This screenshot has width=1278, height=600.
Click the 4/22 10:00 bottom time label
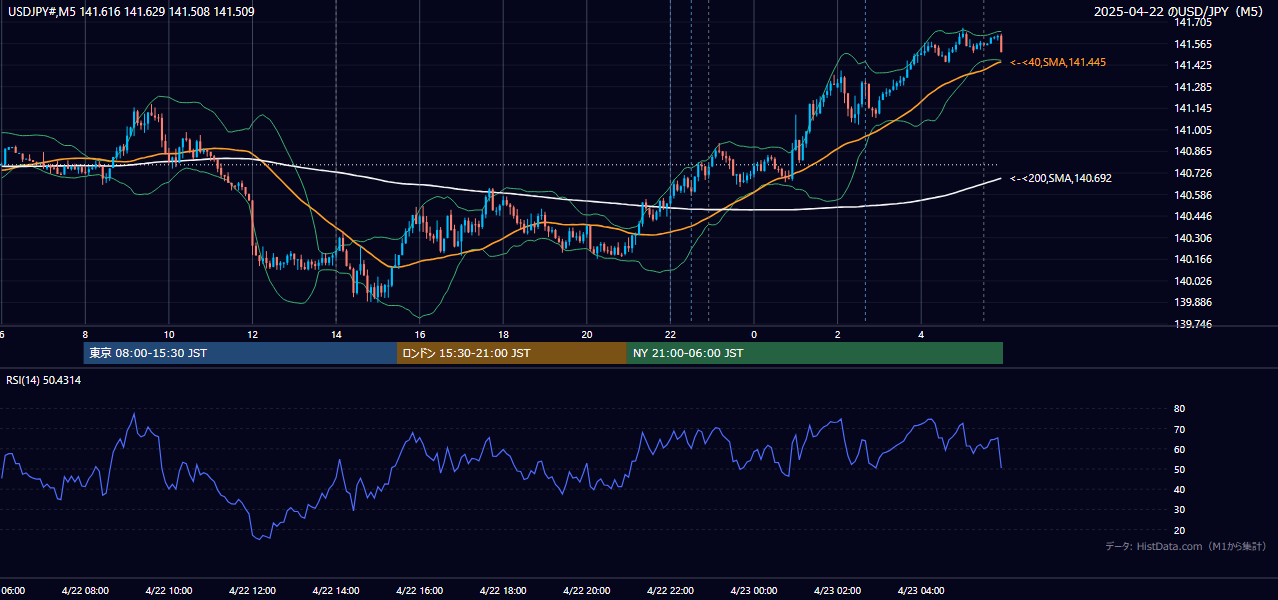(168, 591)
